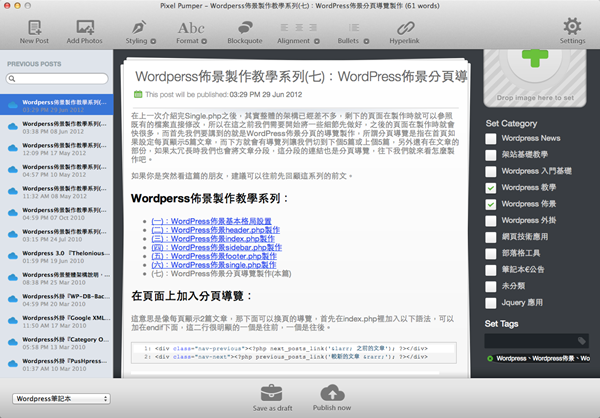This screenshot has width=600, height=418.
Task: Open link (六) WordPress佈景single.php製作
Action: (214, 265)
